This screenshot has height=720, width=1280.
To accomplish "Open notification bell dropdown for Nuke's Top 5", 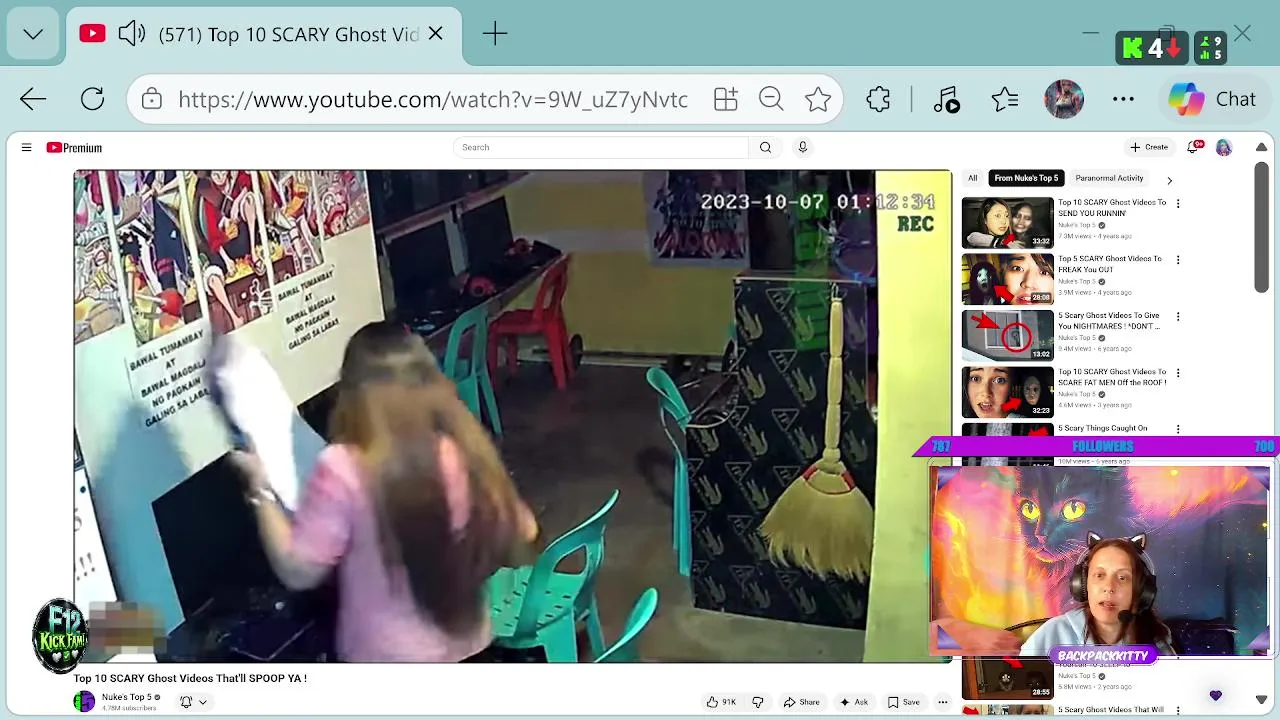I will [193, 702].
